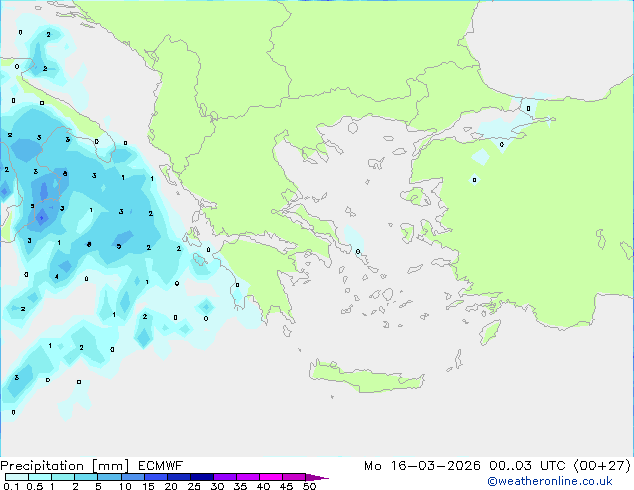Click the "00..03 UTC" time text
The width and height of the screenshot is (634, 490).
coord(528,466)
